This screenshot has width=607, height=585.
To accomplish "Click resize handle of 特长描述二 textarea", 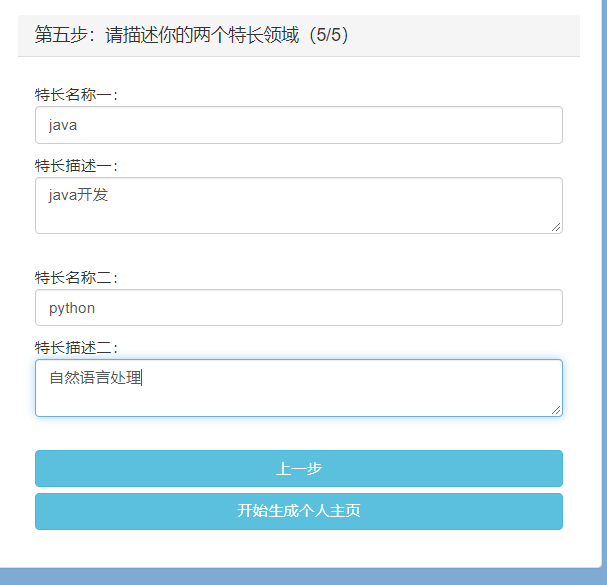I will (556, 409).
